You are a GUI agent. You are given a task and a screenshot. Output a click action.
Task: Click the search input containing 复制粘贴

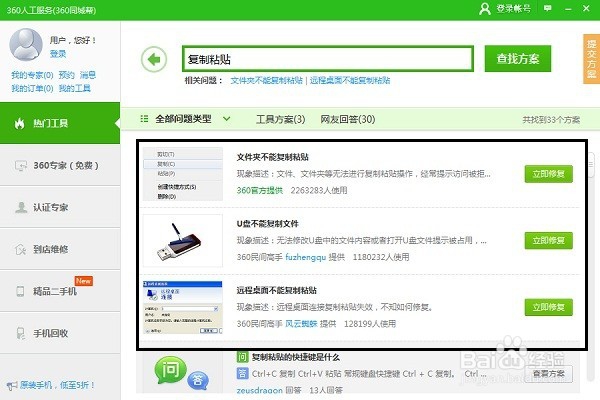coord(328,59)
